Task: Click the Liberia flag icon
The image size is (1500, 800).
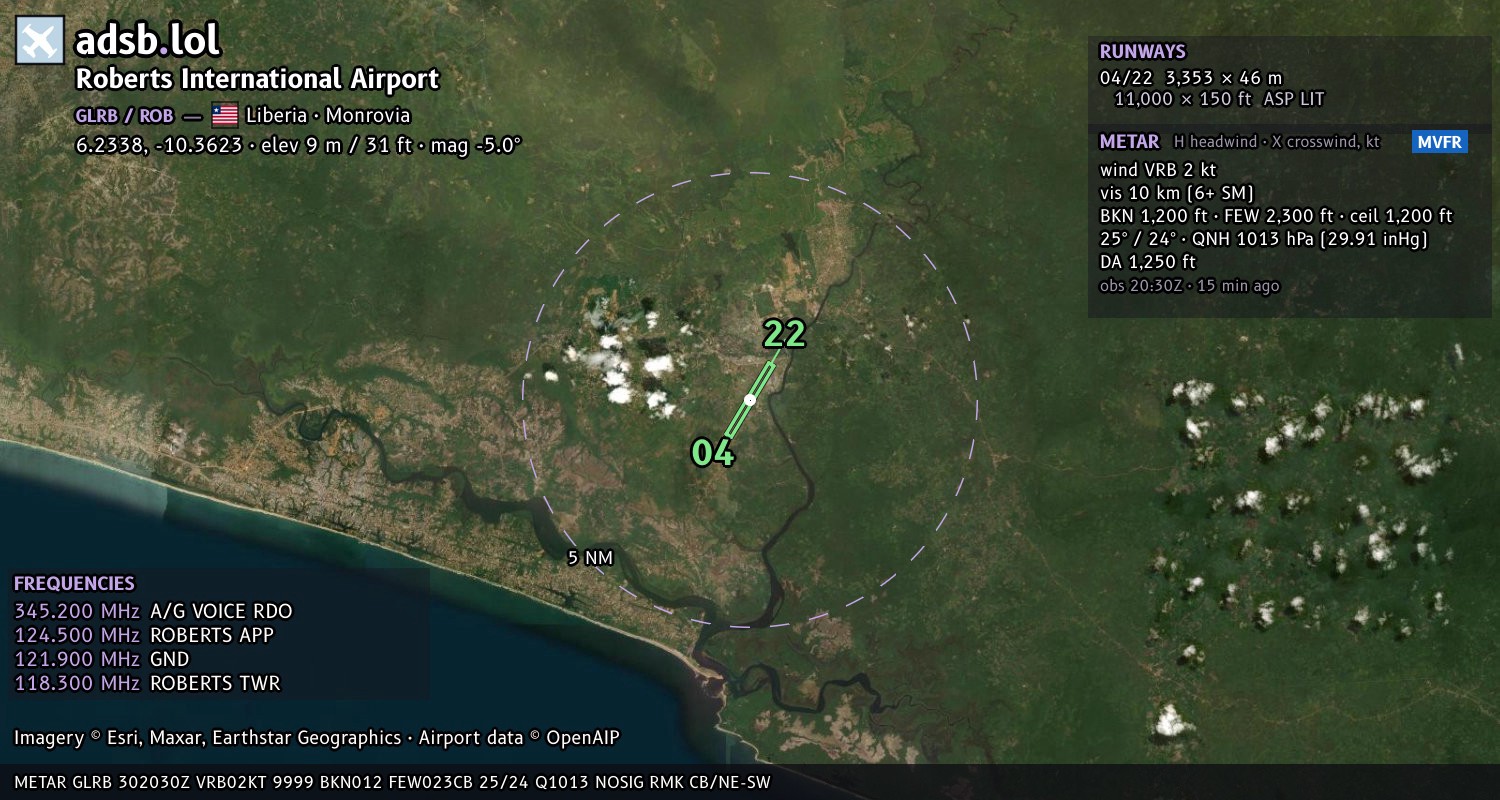Action: pyautogui.click(x=225, y=115)
